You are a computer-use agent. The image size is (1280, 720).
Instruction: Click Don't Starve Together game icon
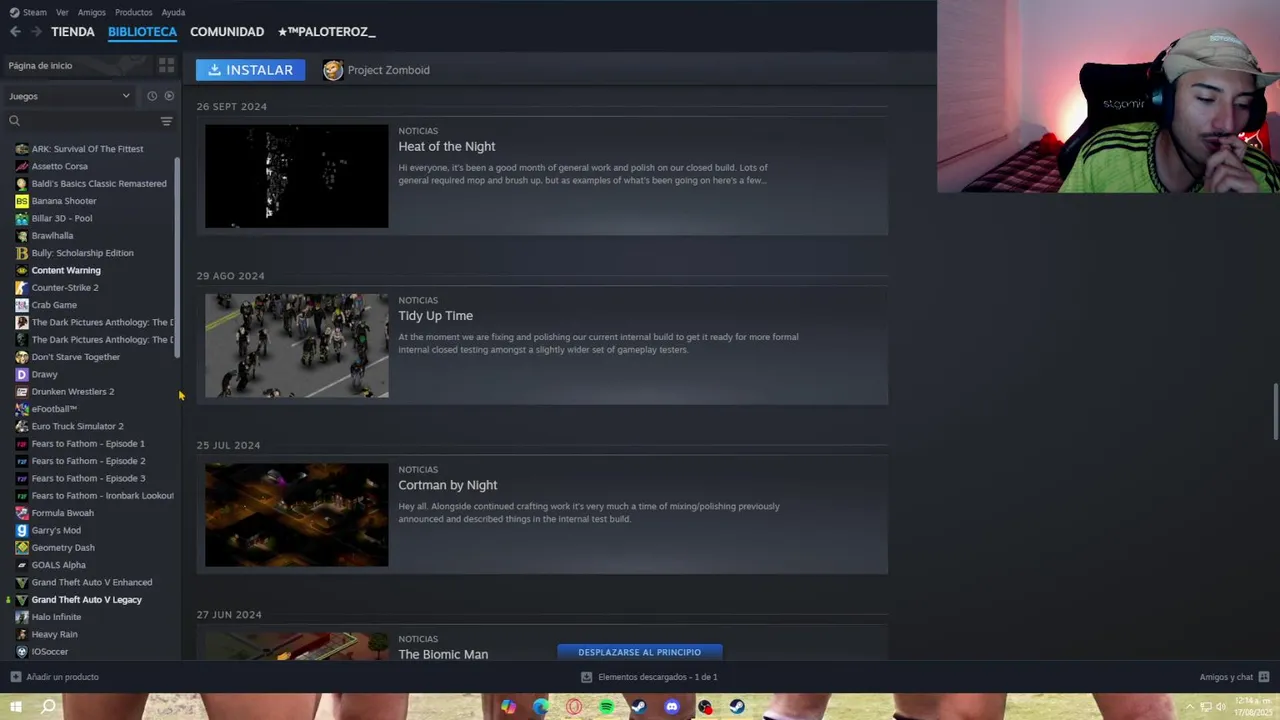22,357
